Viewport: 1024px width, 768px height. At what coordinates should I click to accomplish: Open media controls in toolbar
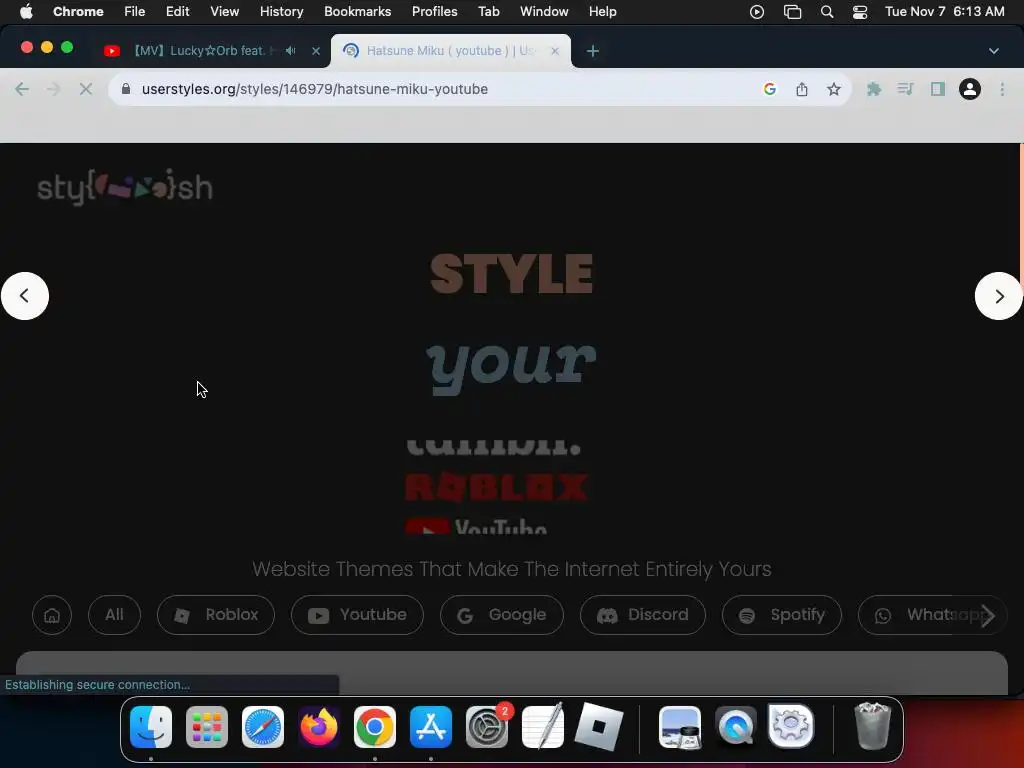click(905, 89)
